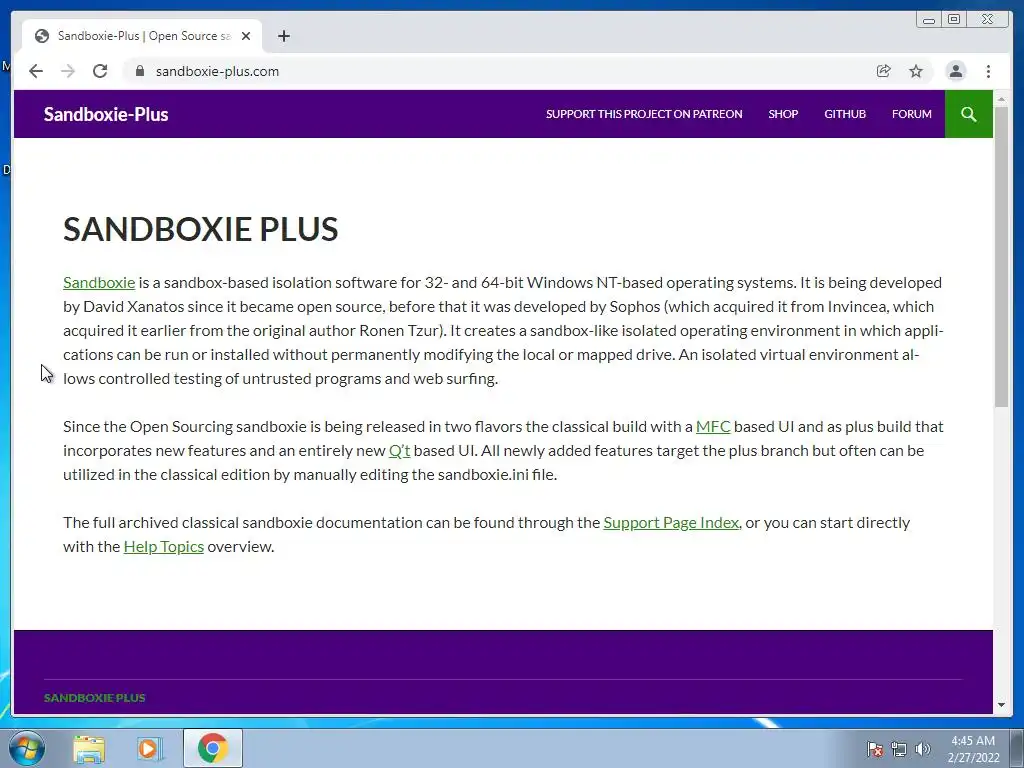1024x768 pixels.
Task: Click the SANDBOXIE PLUS footer link
Action: tap(95, 697)
